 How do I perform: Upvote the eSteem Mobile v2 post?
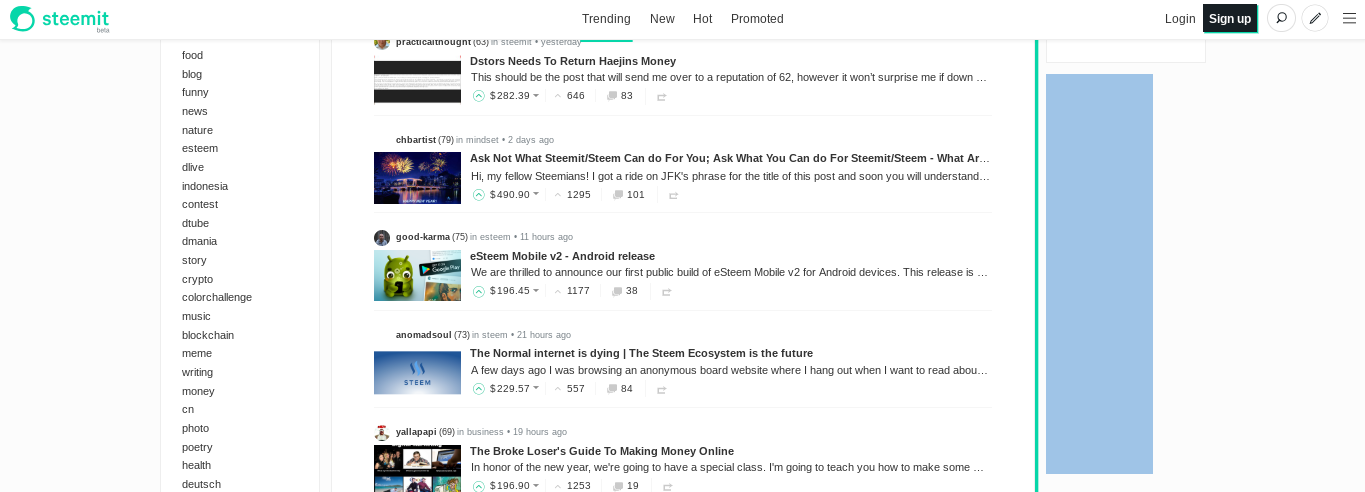click(x=479, y=291)
